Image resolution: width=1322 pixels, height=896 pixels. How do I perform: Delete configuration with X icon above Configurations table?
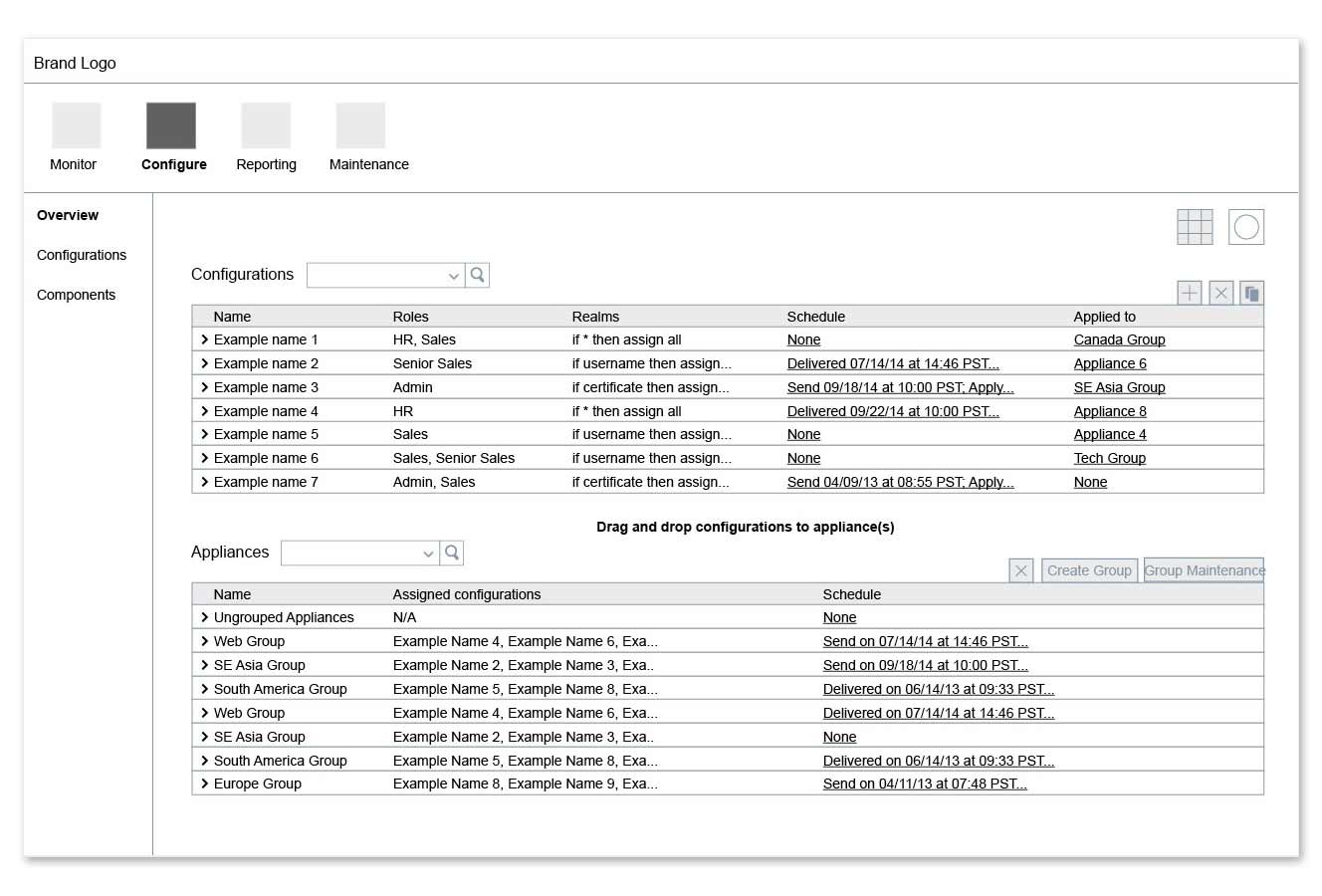click(1221, 293)
